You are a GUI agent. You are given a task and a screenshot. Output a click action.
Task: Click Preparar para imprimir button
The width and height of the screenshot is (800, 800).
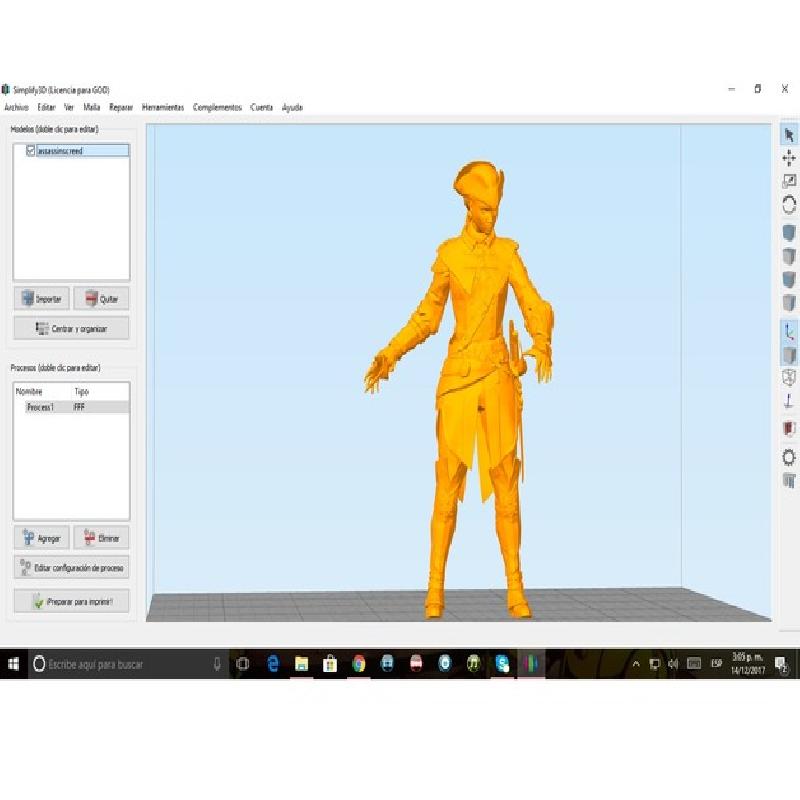tap(71, 602)
